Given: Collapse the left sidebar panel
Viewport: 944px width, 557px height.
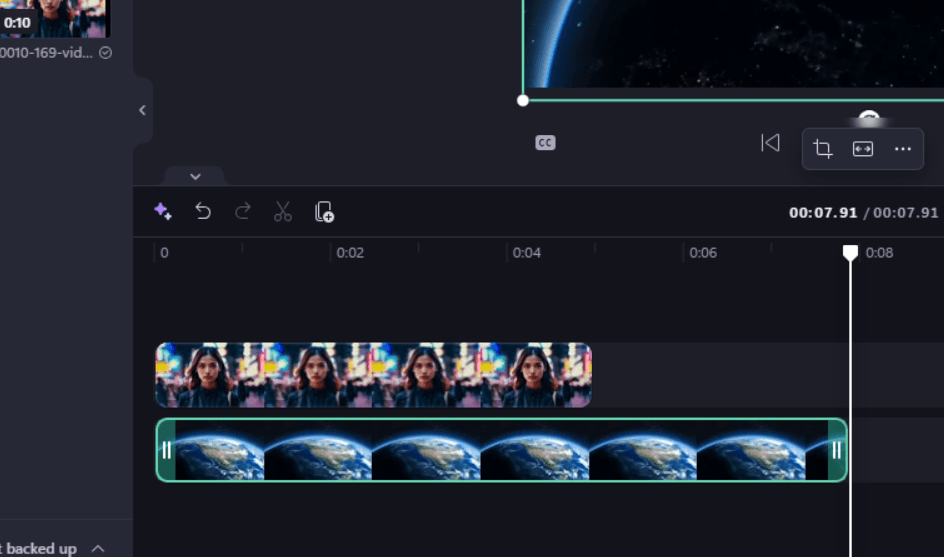Looking at the screenshot, I should (142, 110).
